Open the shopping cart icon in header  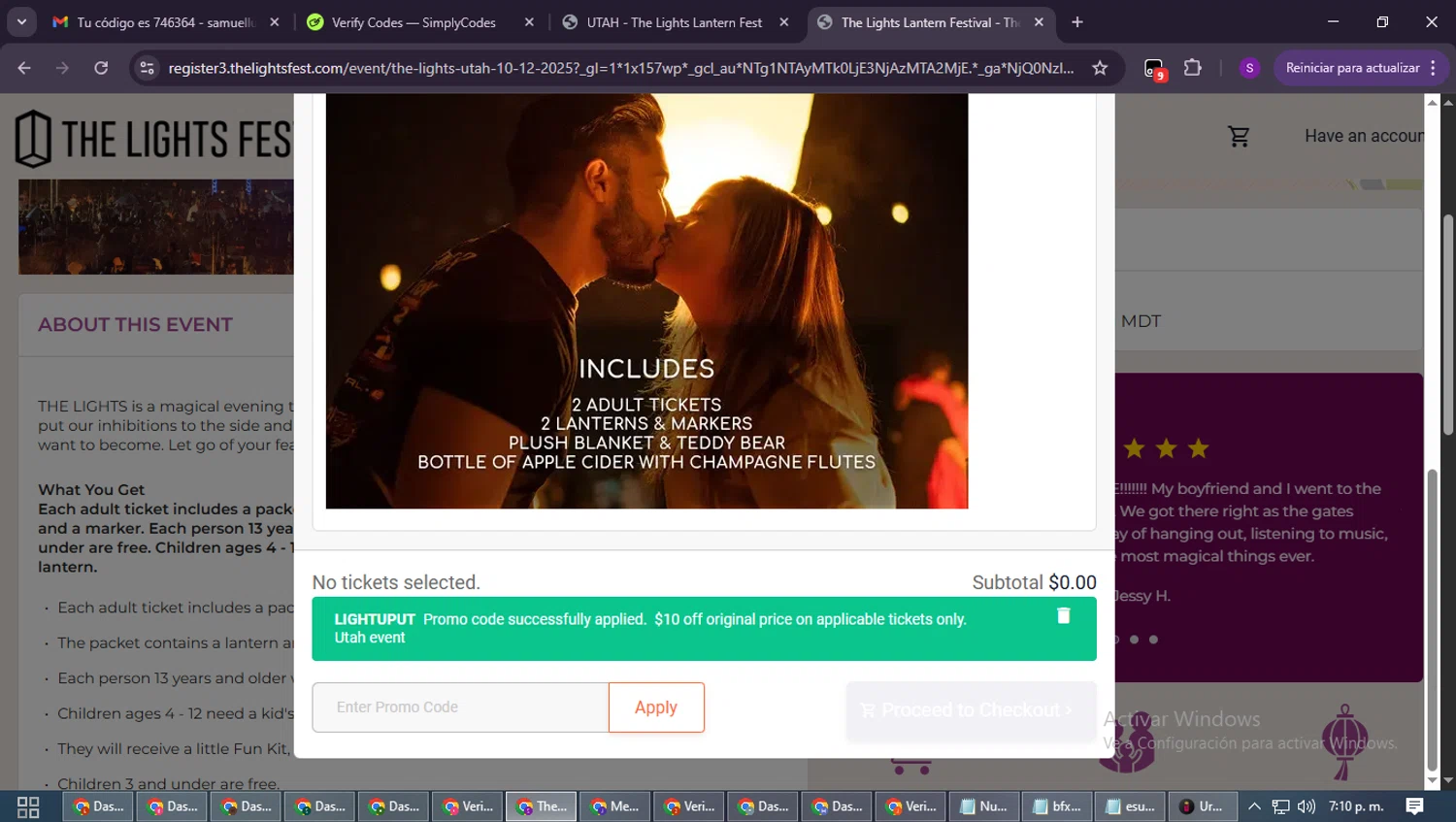point(1239,137)
